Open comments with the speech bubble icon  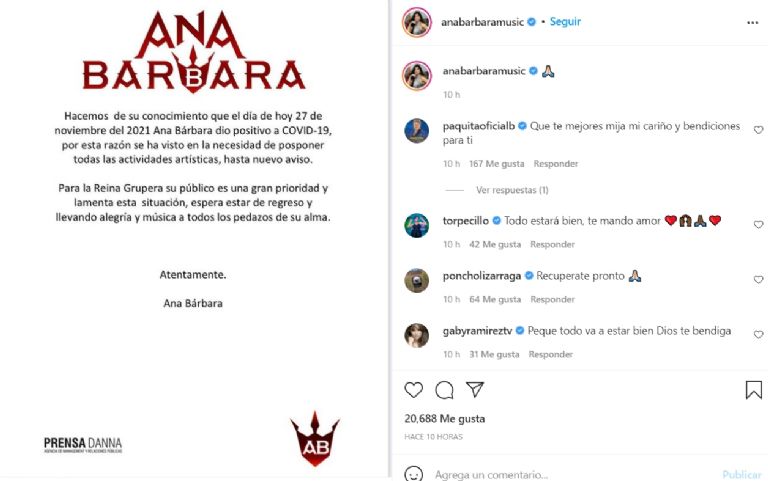[444, 390]
